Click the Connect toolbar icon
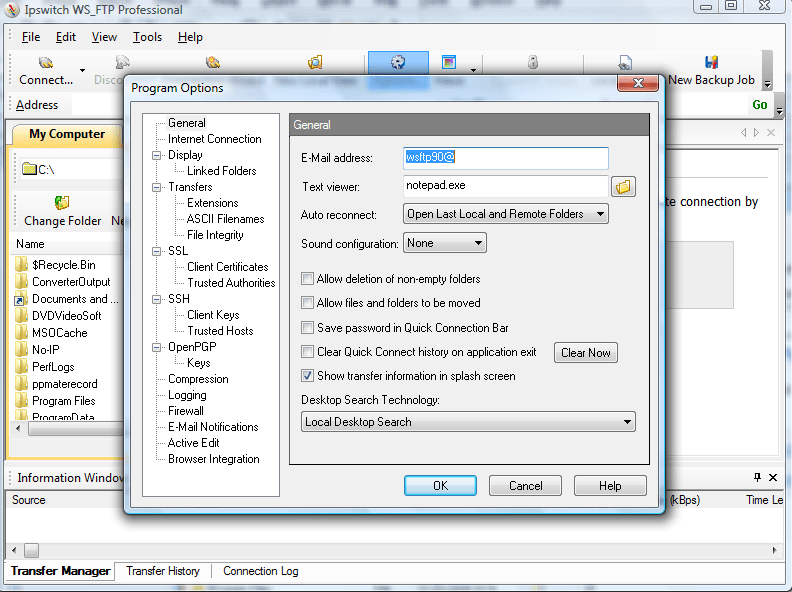 point(45,63)
